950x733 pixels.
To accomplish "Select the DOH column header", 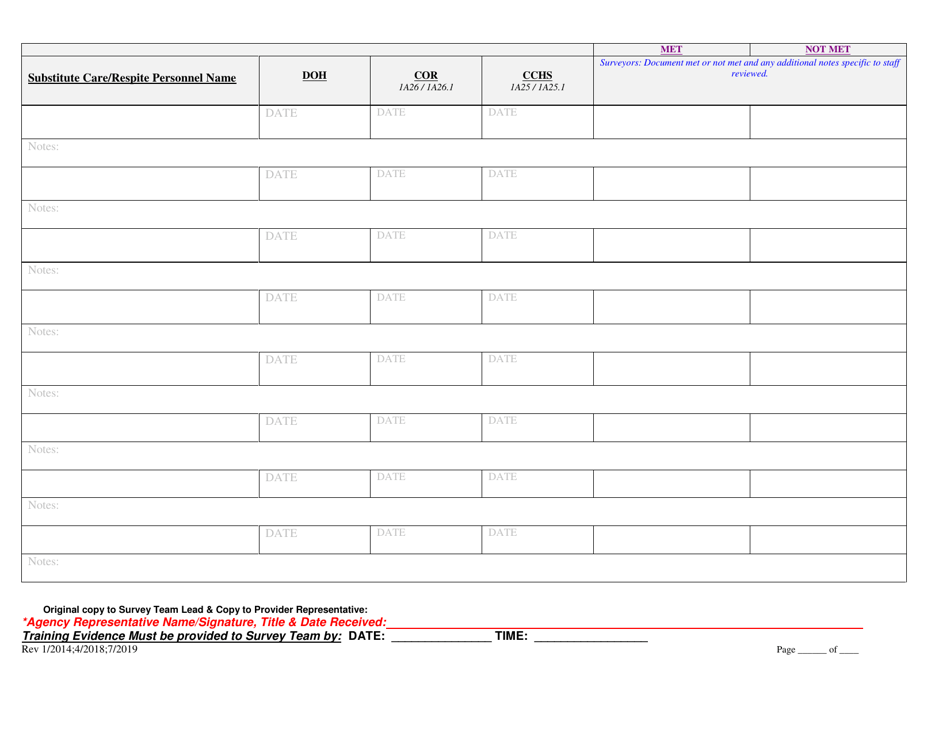I will click(x=314, y=75).
